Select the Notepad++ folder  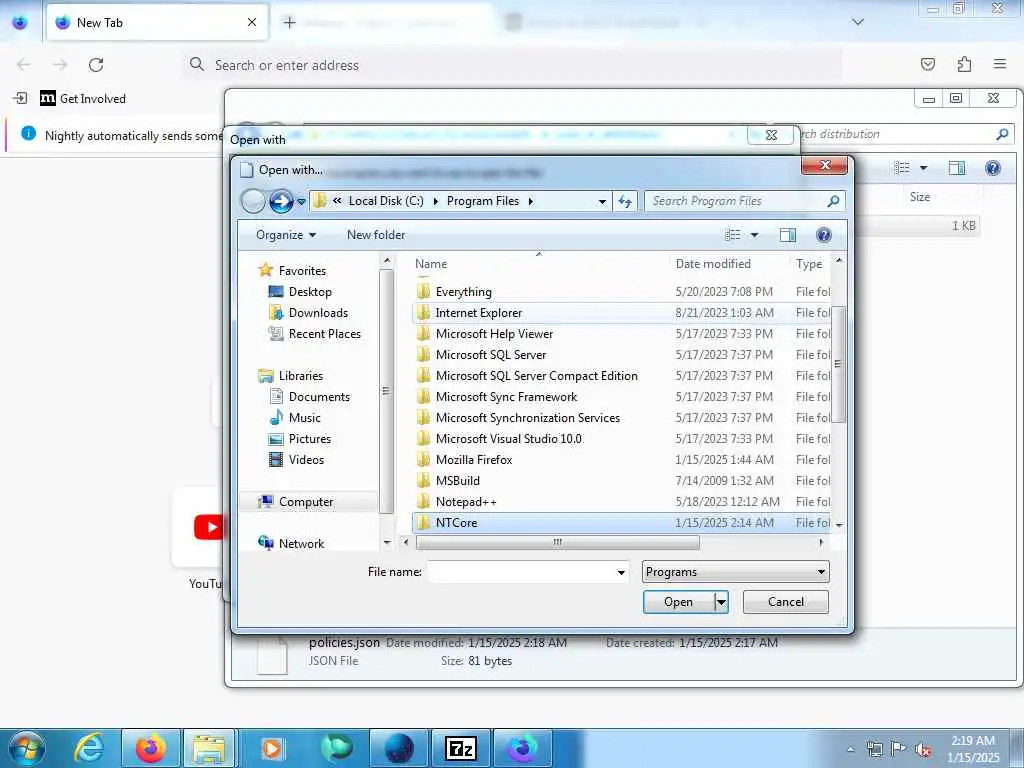point(466,502)
